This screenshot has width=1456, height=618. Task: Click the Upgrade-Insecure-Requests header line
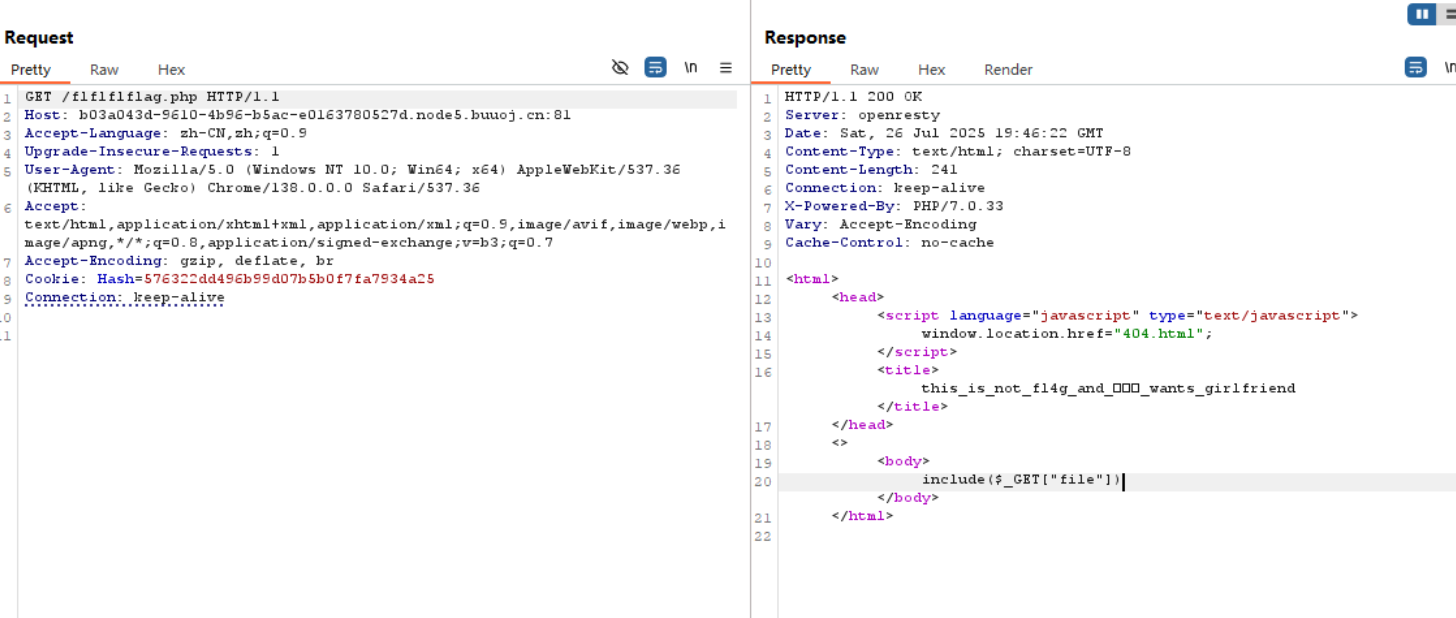(152, 151)
